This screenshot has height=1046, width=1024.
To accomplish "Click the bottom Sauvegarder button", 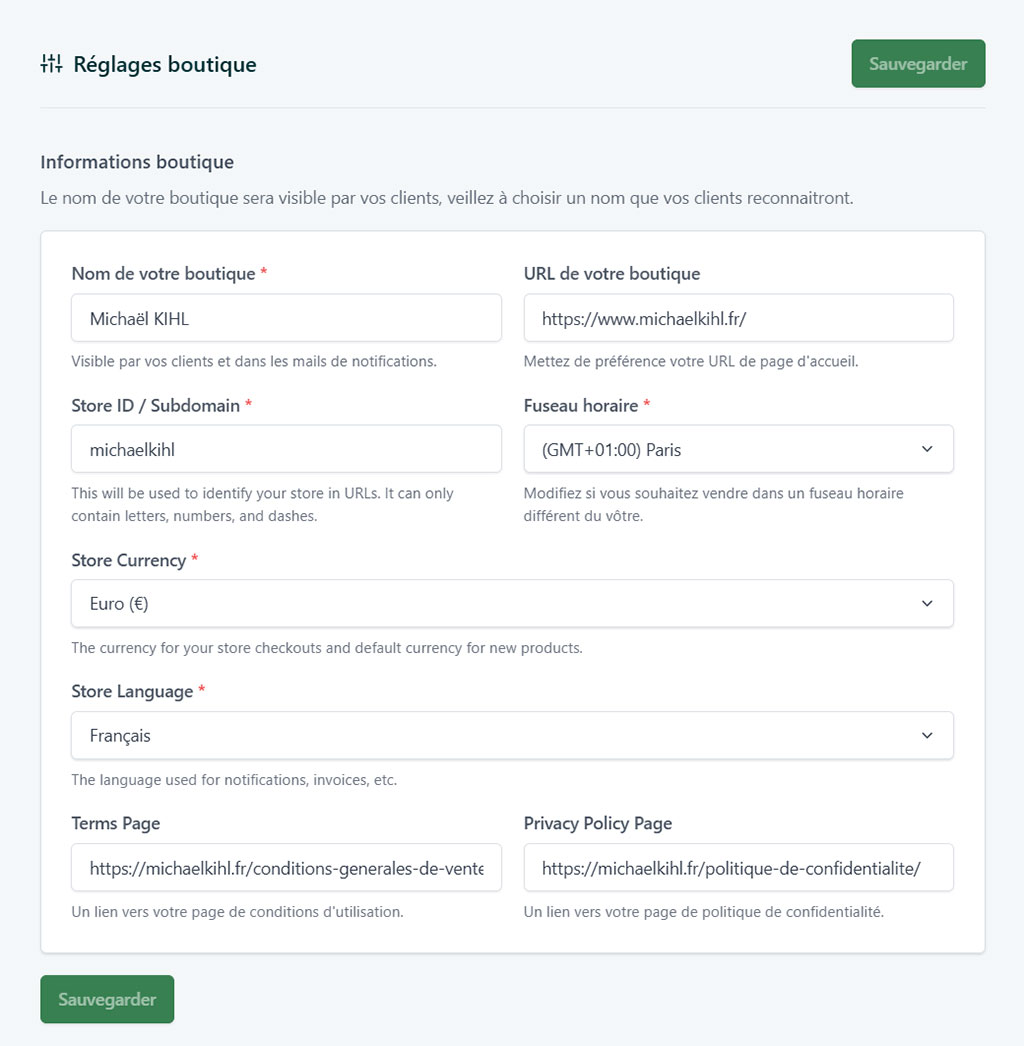I will point(106,998).
